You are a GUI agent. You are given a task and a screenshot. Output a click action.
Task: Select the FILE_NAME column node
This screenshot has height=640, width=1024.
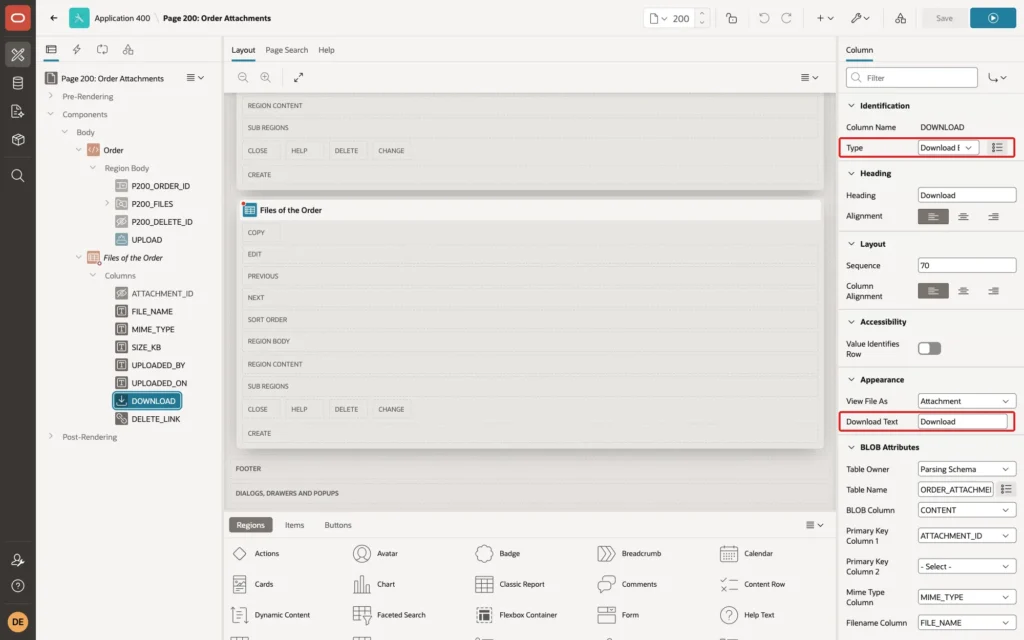click(x=152, y=312)
